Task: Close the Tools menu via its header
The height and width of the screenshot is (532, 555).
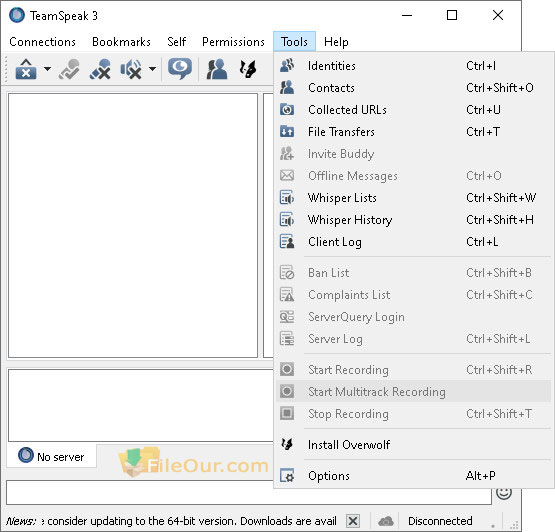Action: coord(294,42)
